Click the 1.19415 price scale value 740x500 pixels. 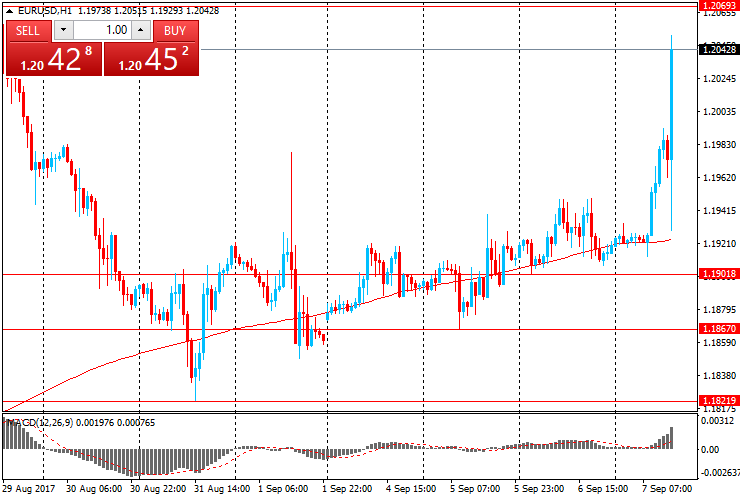(719, 211)
